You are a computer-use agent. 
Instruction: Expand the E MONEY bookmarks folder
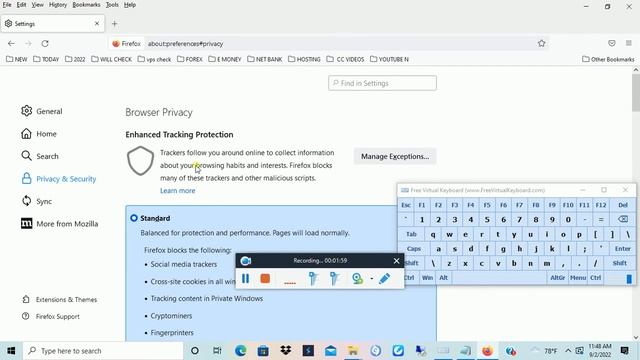pyautogui.click(x=225, y=59)
